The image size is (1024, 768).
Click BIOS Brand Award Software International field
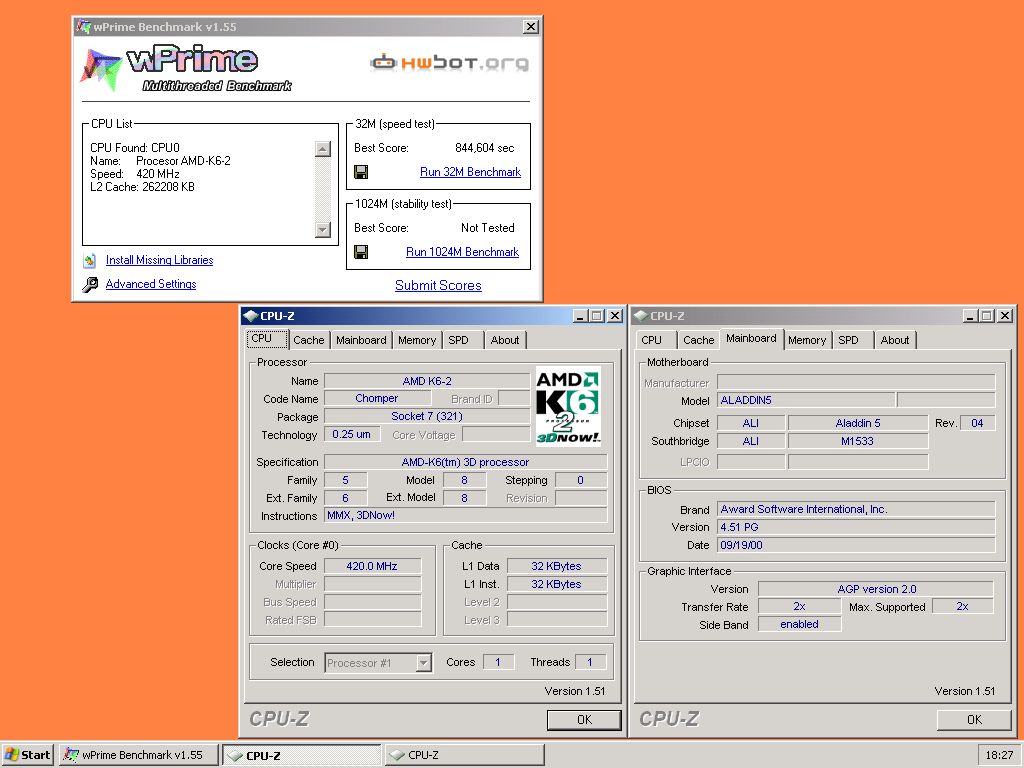(x=856, y=509)
